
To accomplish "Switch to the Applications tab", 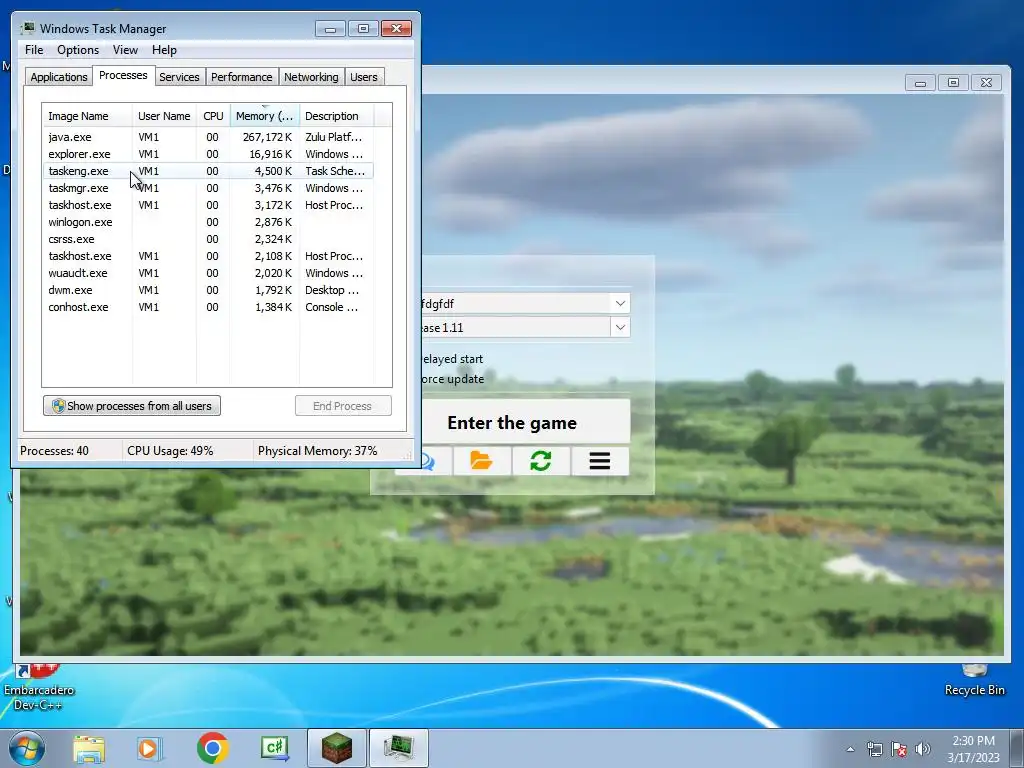I will (59, 77).
